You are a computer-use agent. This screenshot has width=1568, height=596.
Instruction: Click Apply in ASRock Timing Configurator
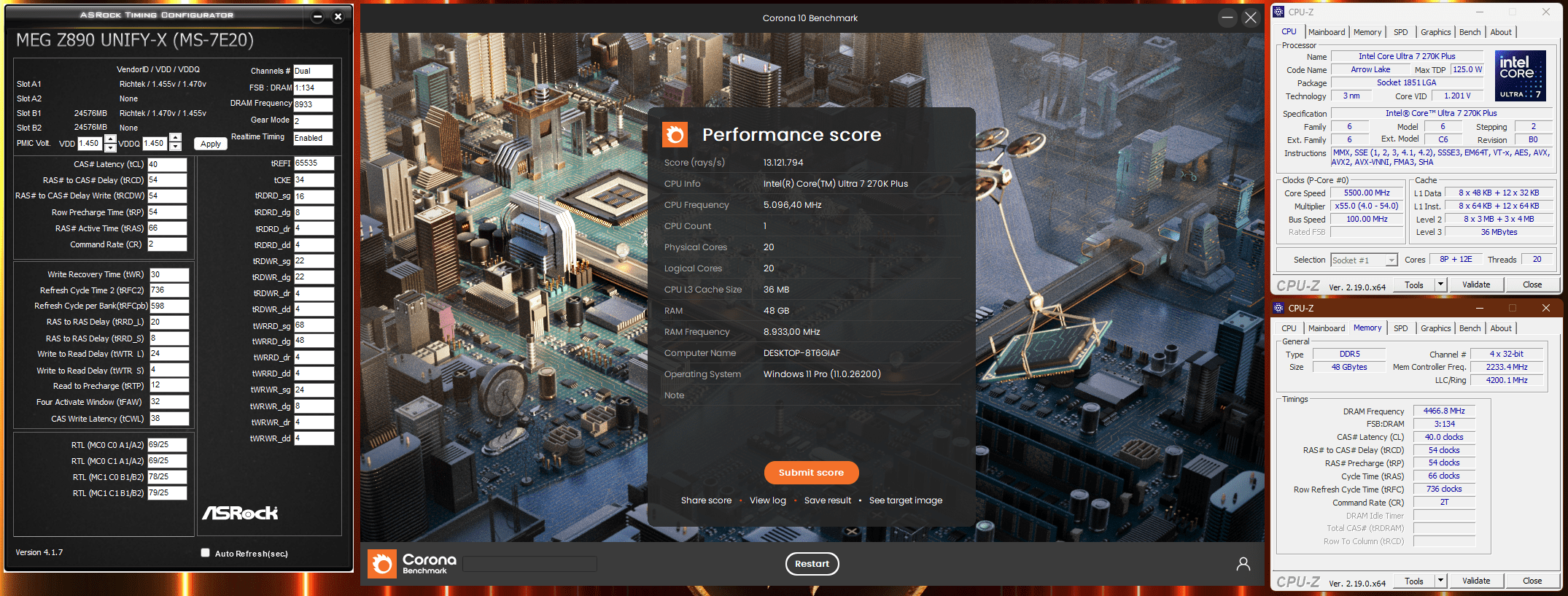point(211,144)
